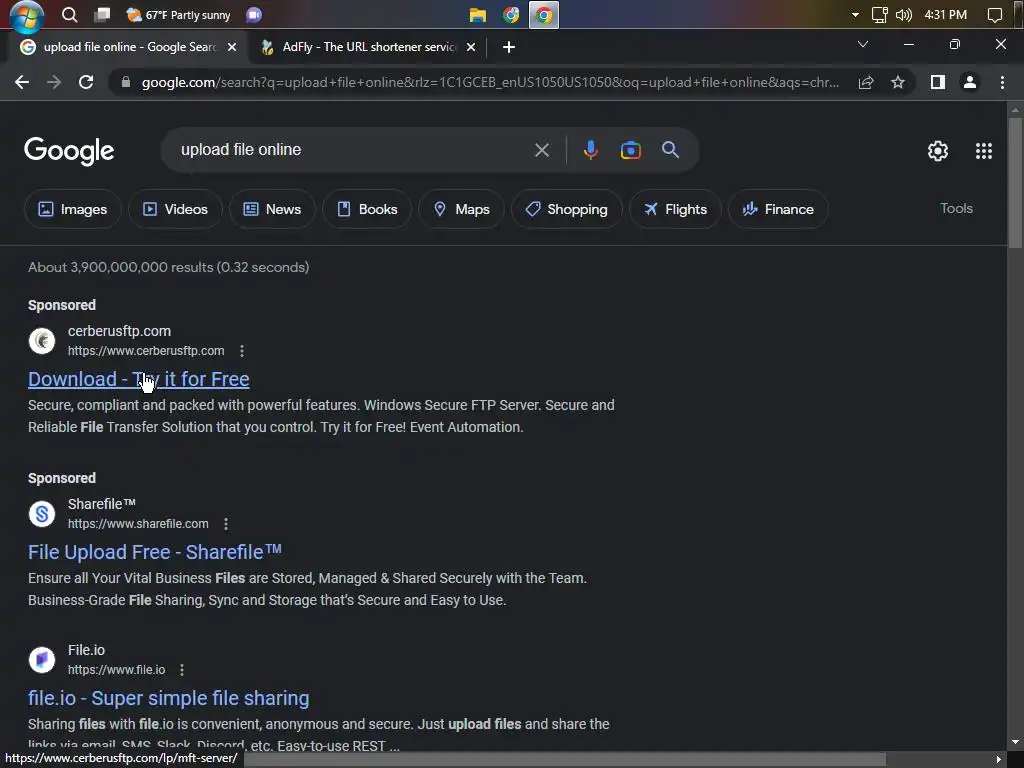The image size is (1024, 768).
Task: Close the Google Search tab
Action: pyautogui.click(x=232, y=47)
